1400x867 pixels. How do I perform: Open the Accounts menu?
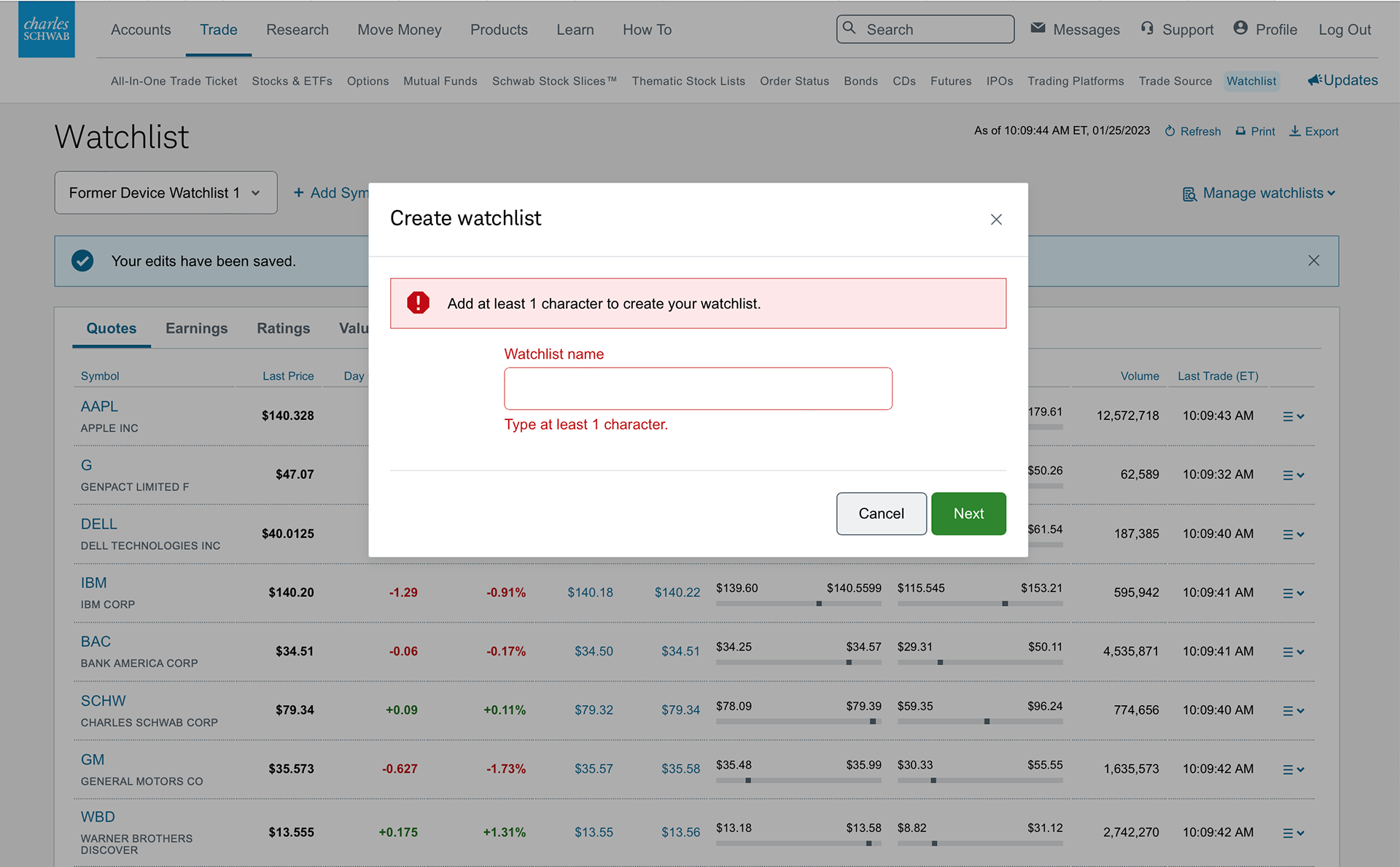(141, 29)
